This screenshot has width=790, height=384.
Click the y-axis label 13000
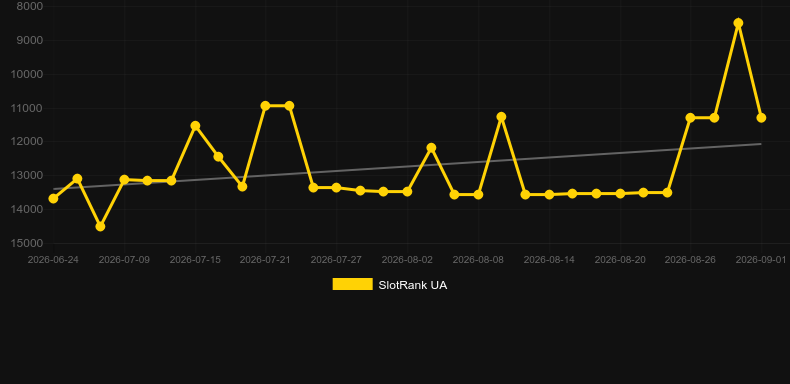tap(27, 175)
